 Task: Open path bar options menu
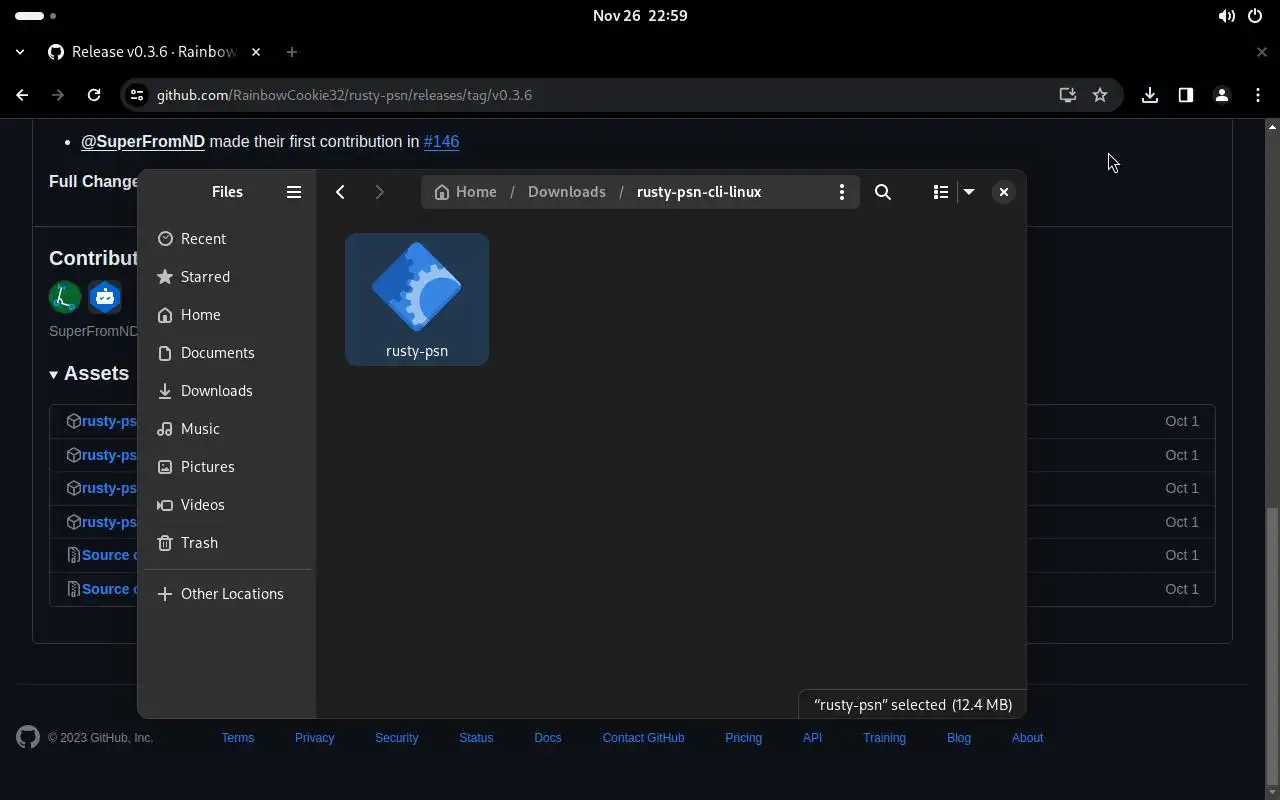click(x=842, y=192)
